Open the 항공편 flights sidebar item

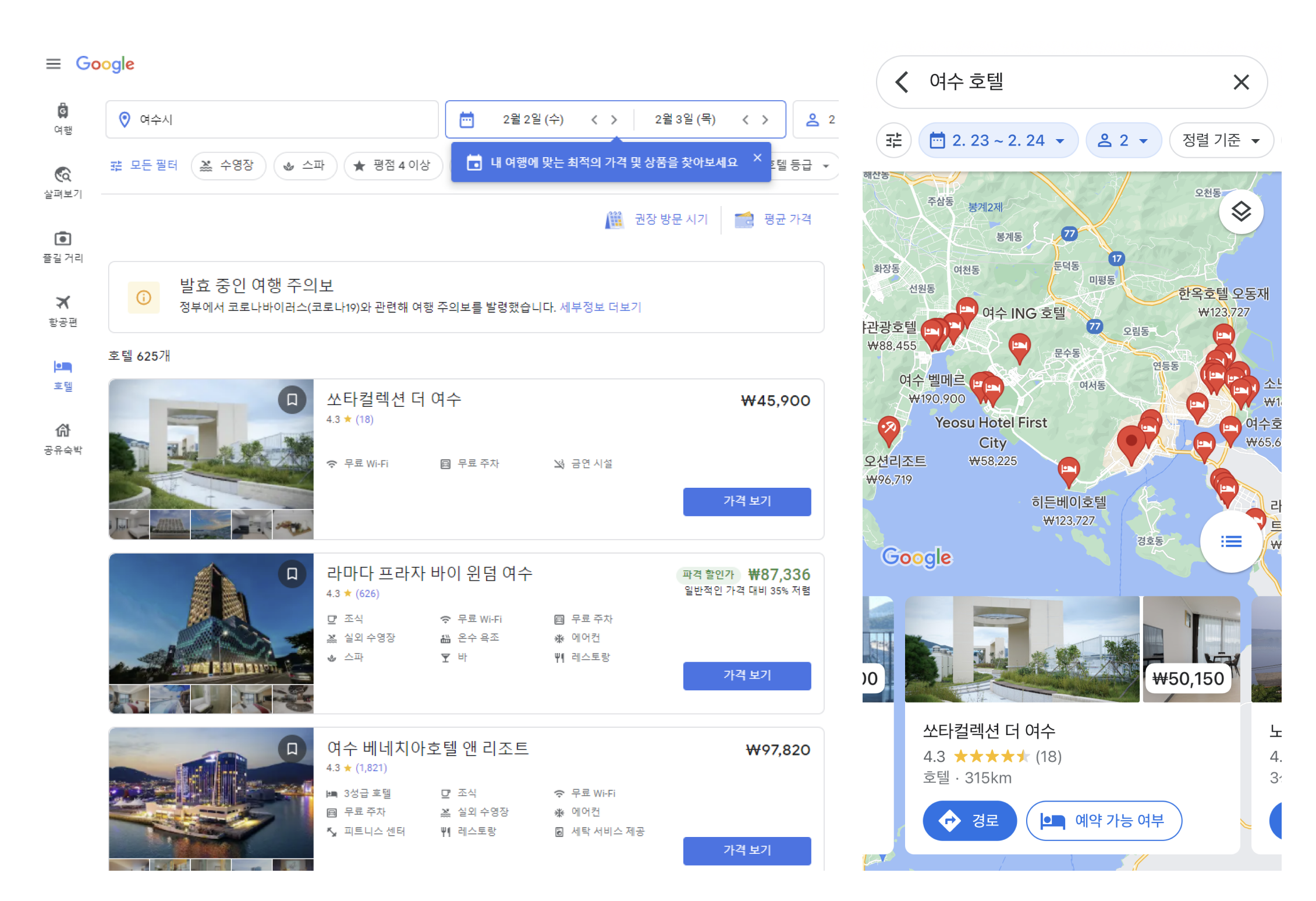coord(63,310)
